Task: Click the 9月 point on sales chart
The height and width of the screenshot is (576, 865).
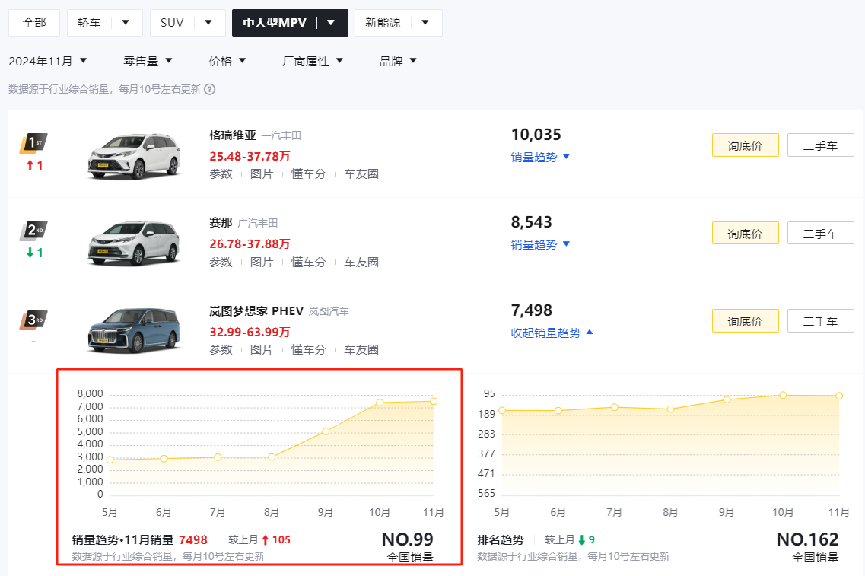Action: coord(325,431)
